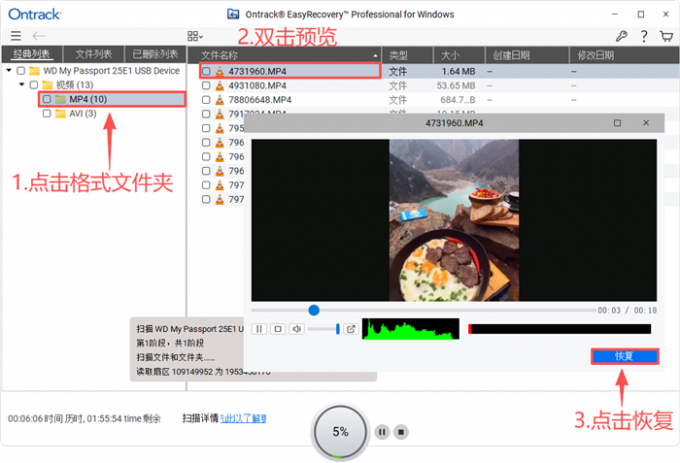Click the 1.64 MB size cell
The image size is (680, 463).
458,71
